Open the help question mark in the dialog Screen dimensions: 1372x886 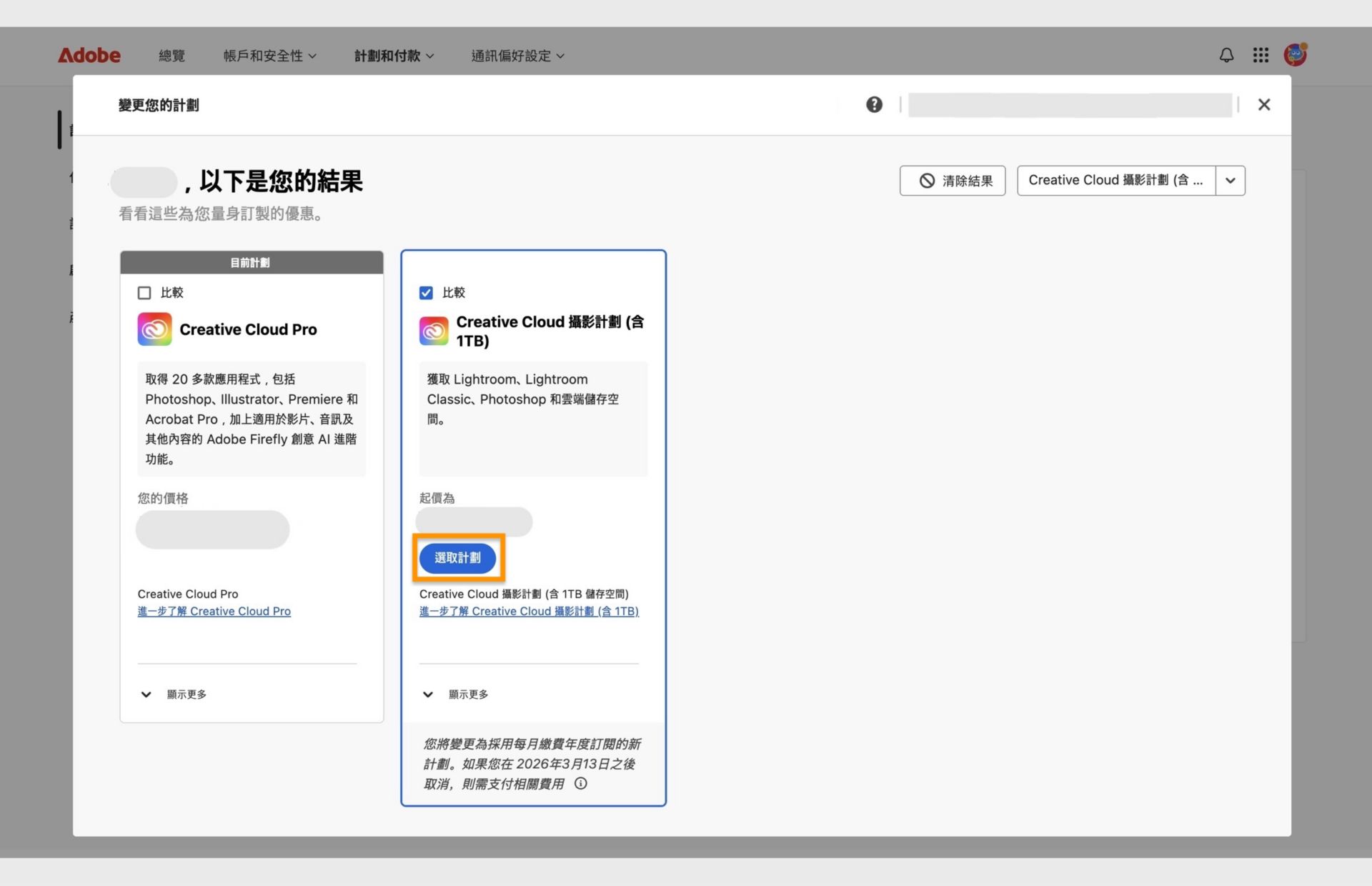874,104
